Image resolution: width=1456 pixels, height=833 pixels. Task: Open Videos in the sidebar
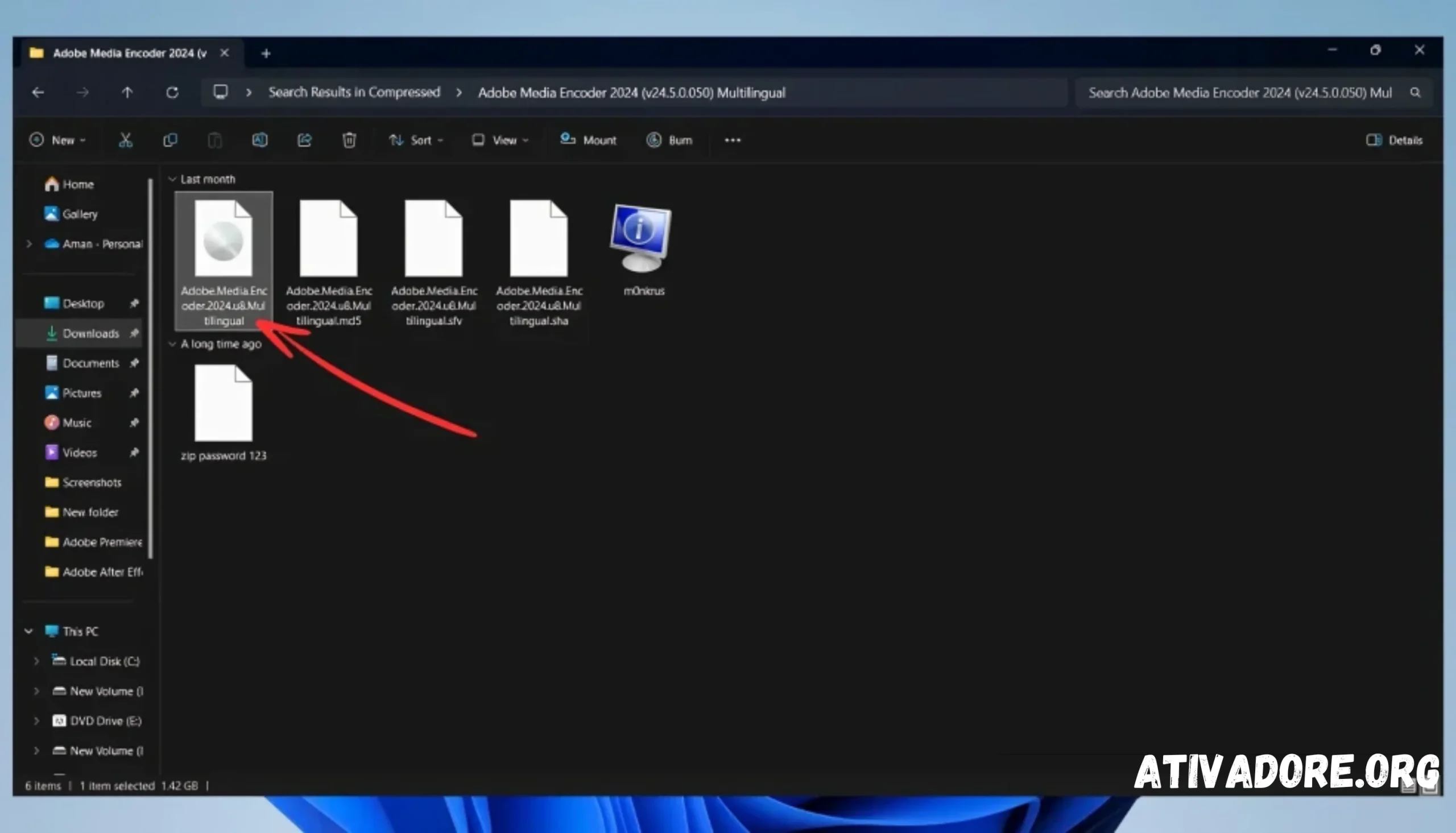tap(71, 452)
